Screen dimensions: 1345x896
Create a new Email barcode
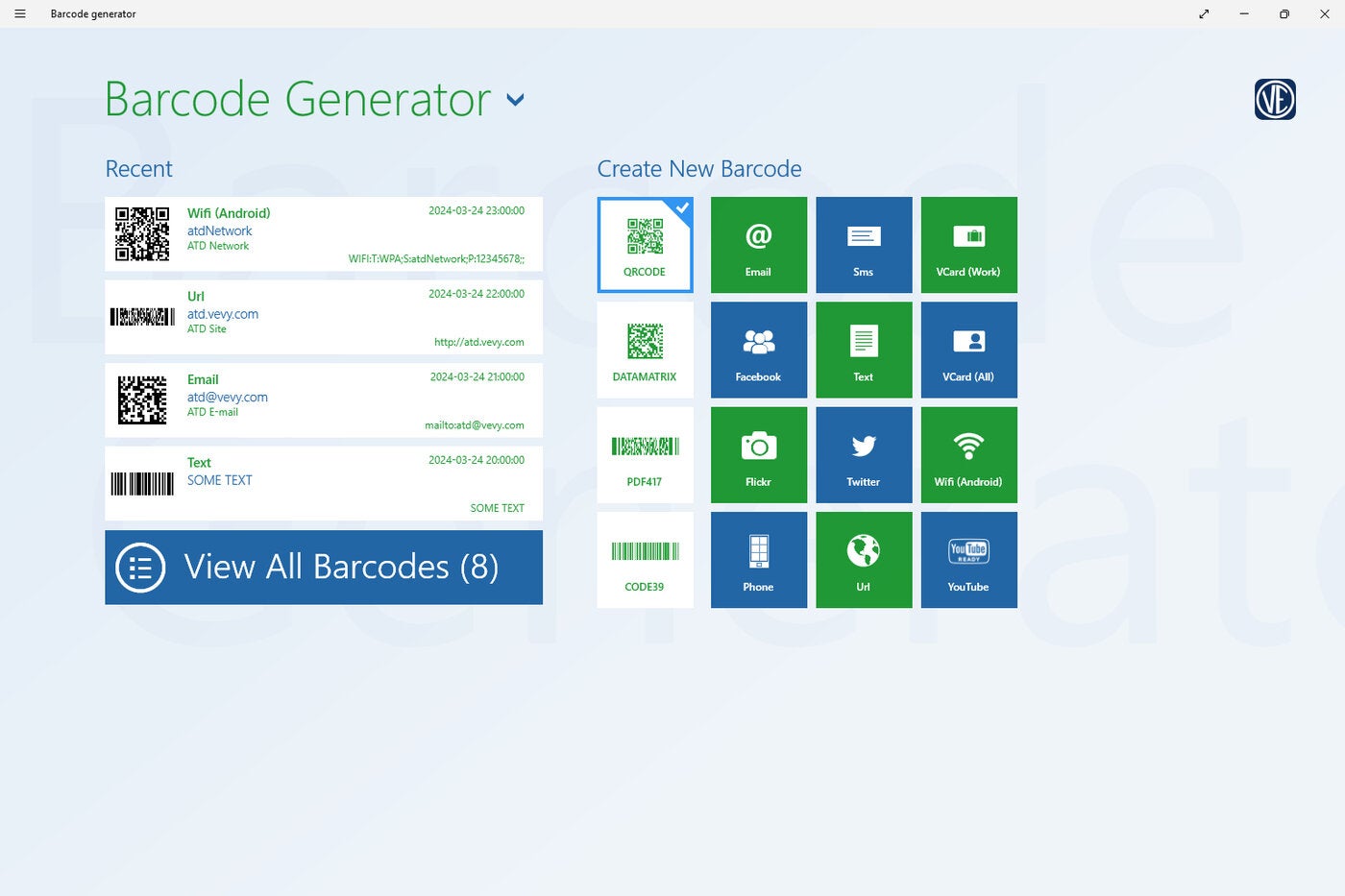759,245
